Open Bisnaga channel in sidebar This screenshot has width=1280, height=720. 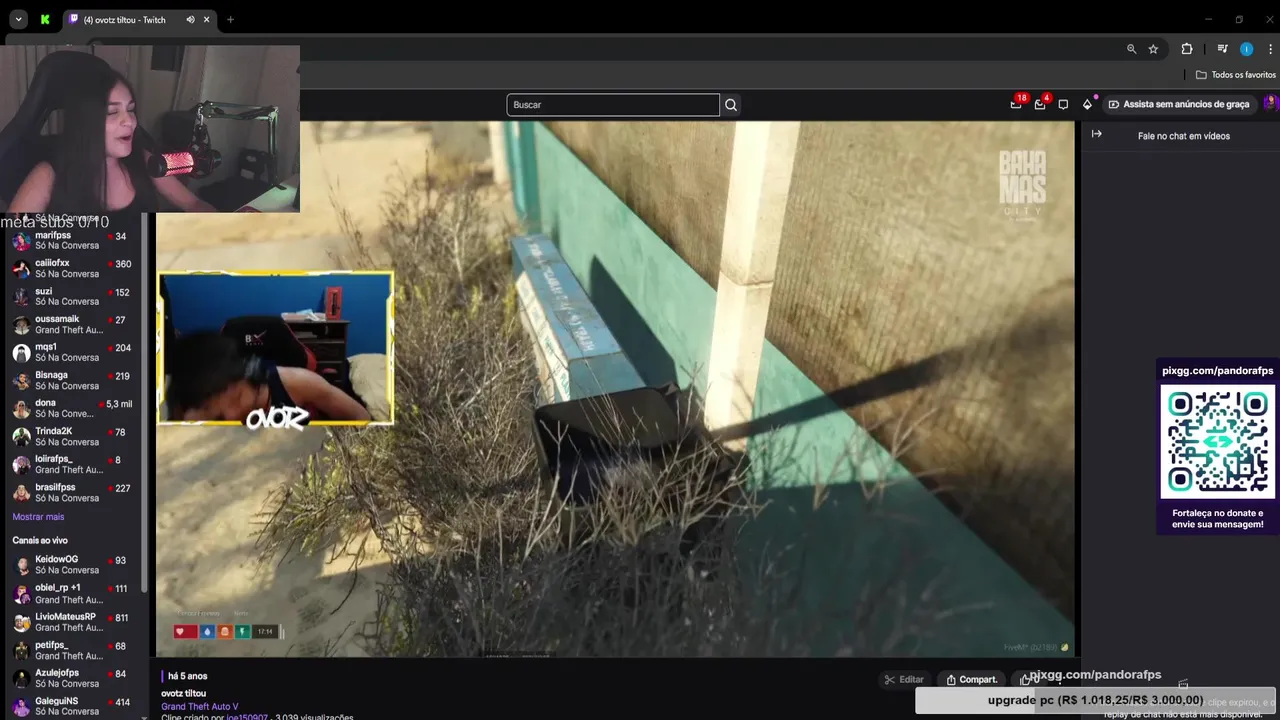click(71, 380)
